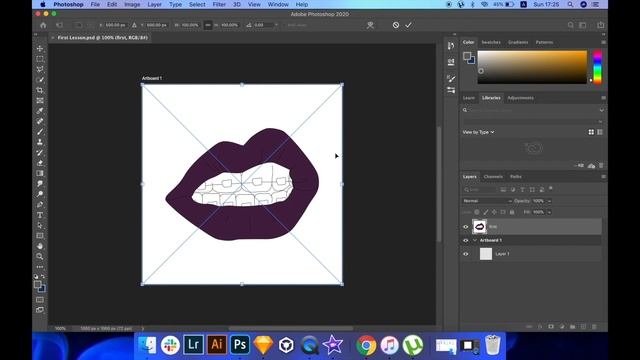Select the Quick Selection tool
640x360 pixels.
(40, 80)
